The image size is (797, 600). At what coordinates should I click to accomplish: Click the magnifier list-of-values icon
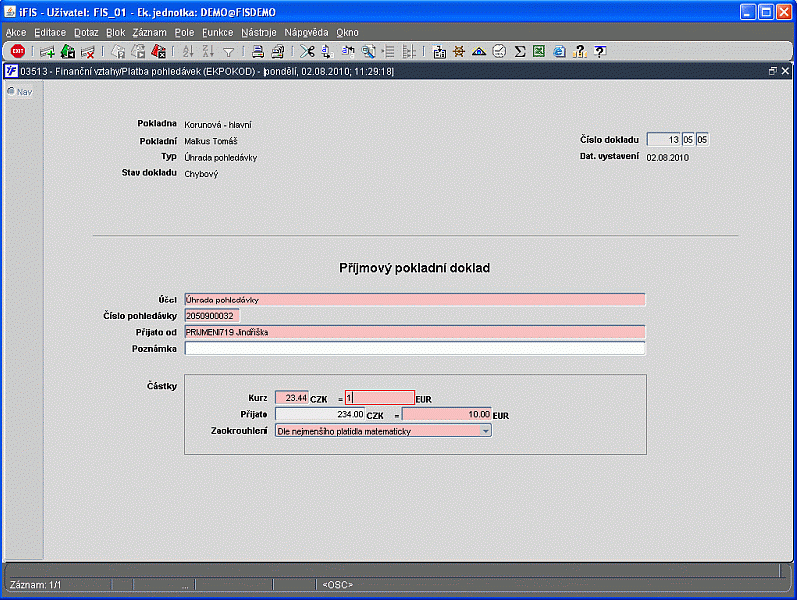(x=369, y=51)
